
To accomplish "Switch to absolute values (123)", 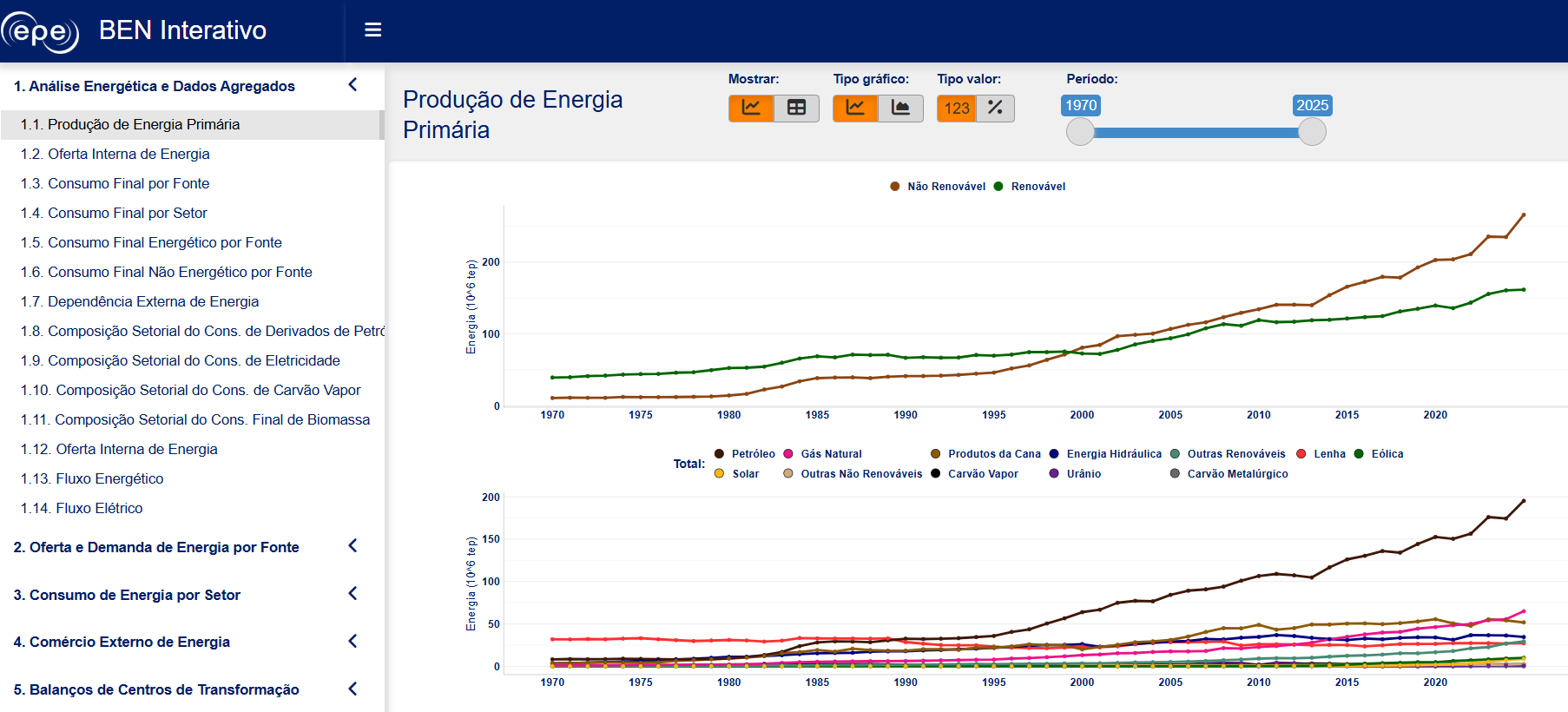I will click(957, 109).
